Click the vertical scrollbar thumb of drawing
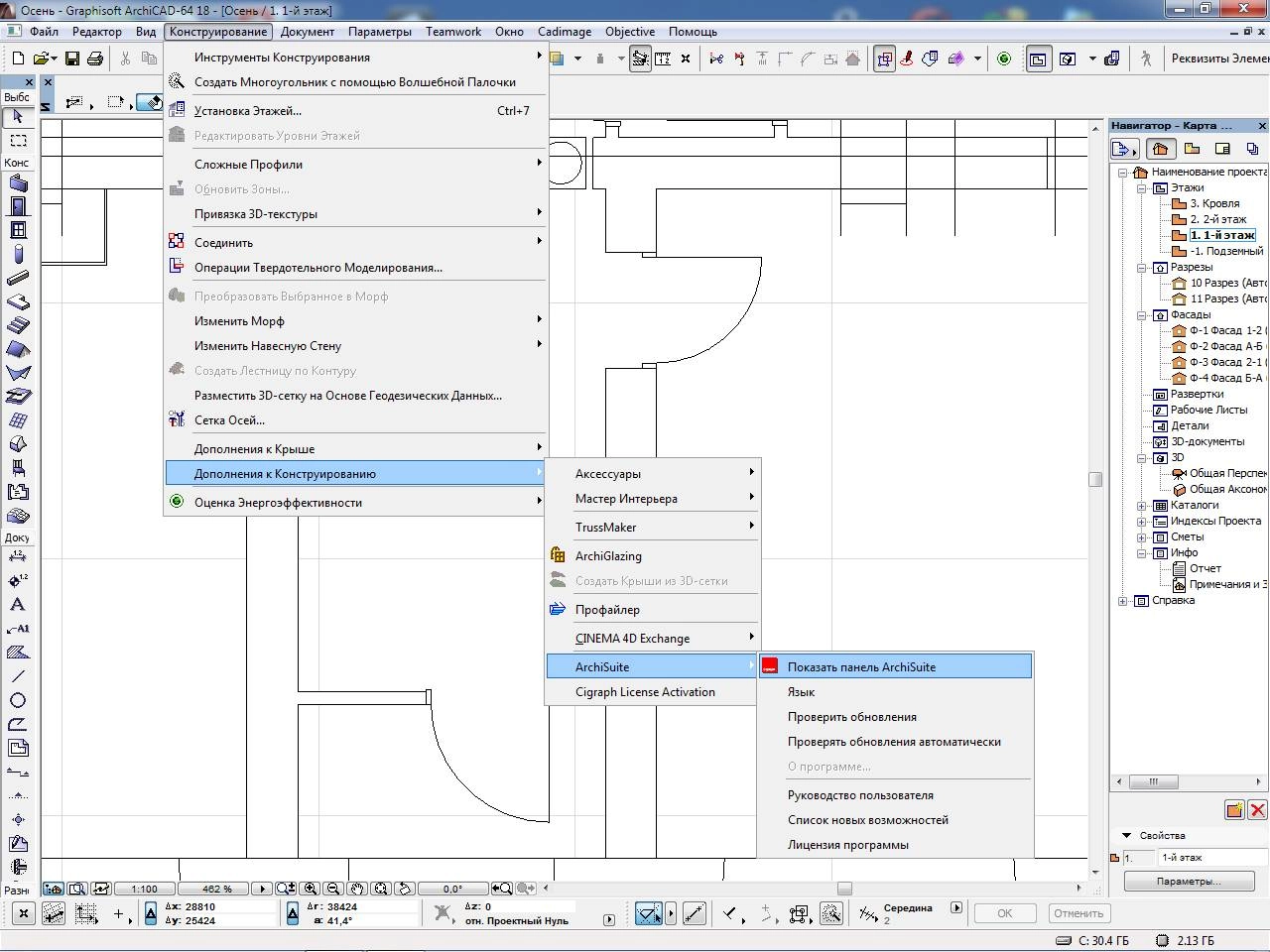1270x952 pixels. pos(1095,479)
